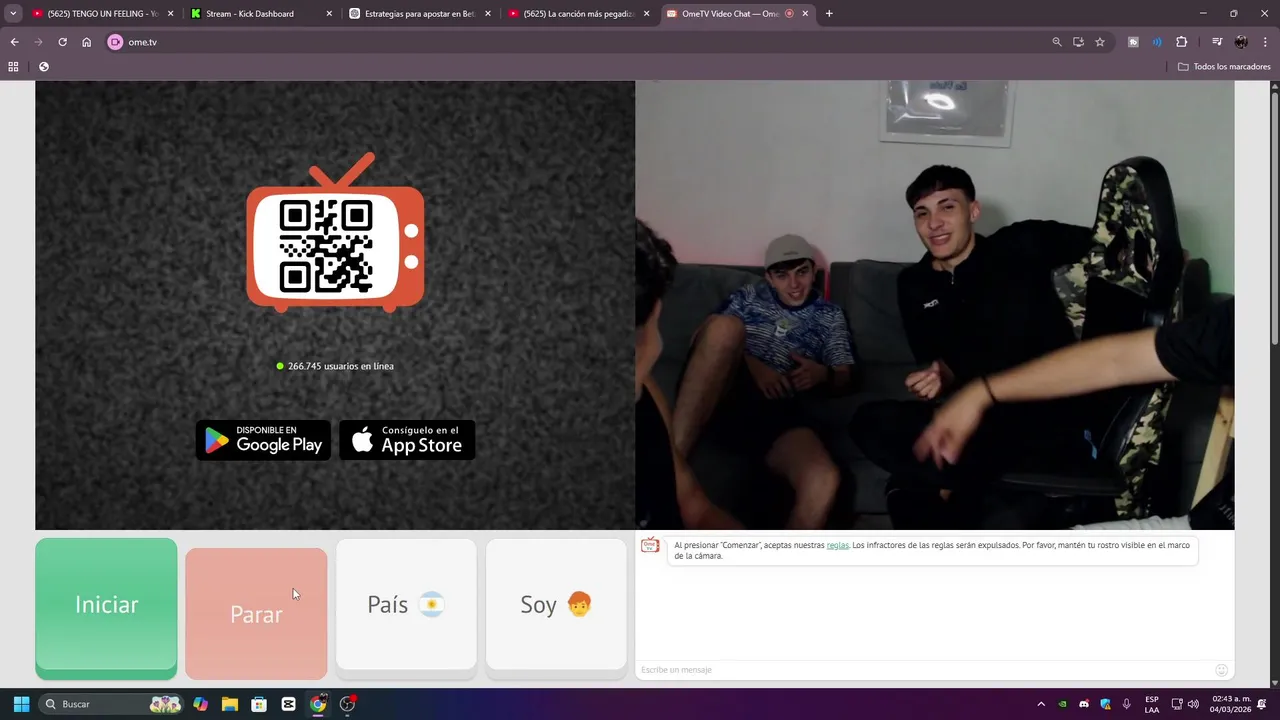This screenshot has width=1280, height=720.
Task: Open the browser home page
Action: tap(87, 42)
